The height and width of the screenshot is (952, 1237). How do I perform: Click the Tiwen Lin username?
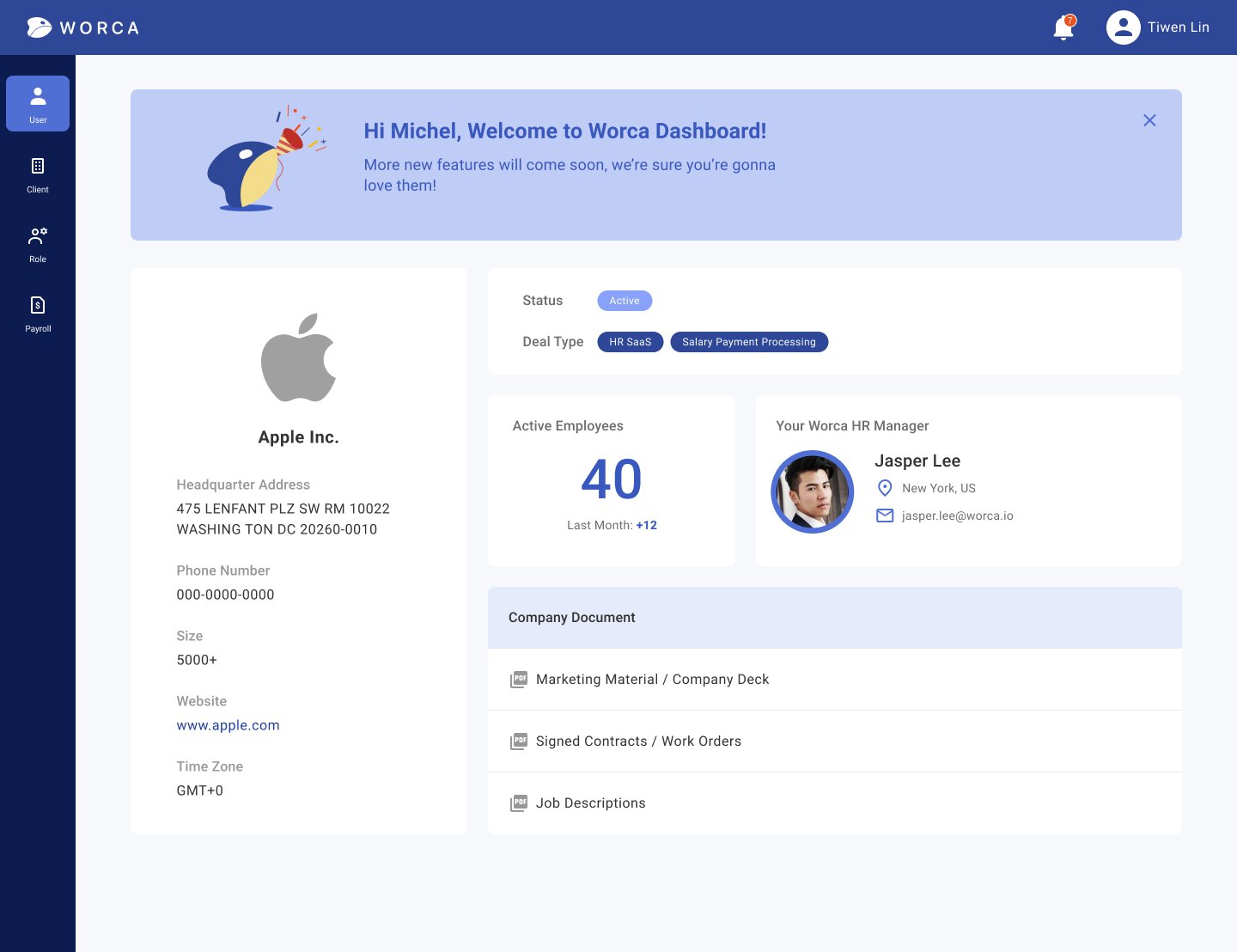click(x=1179, y=27)
